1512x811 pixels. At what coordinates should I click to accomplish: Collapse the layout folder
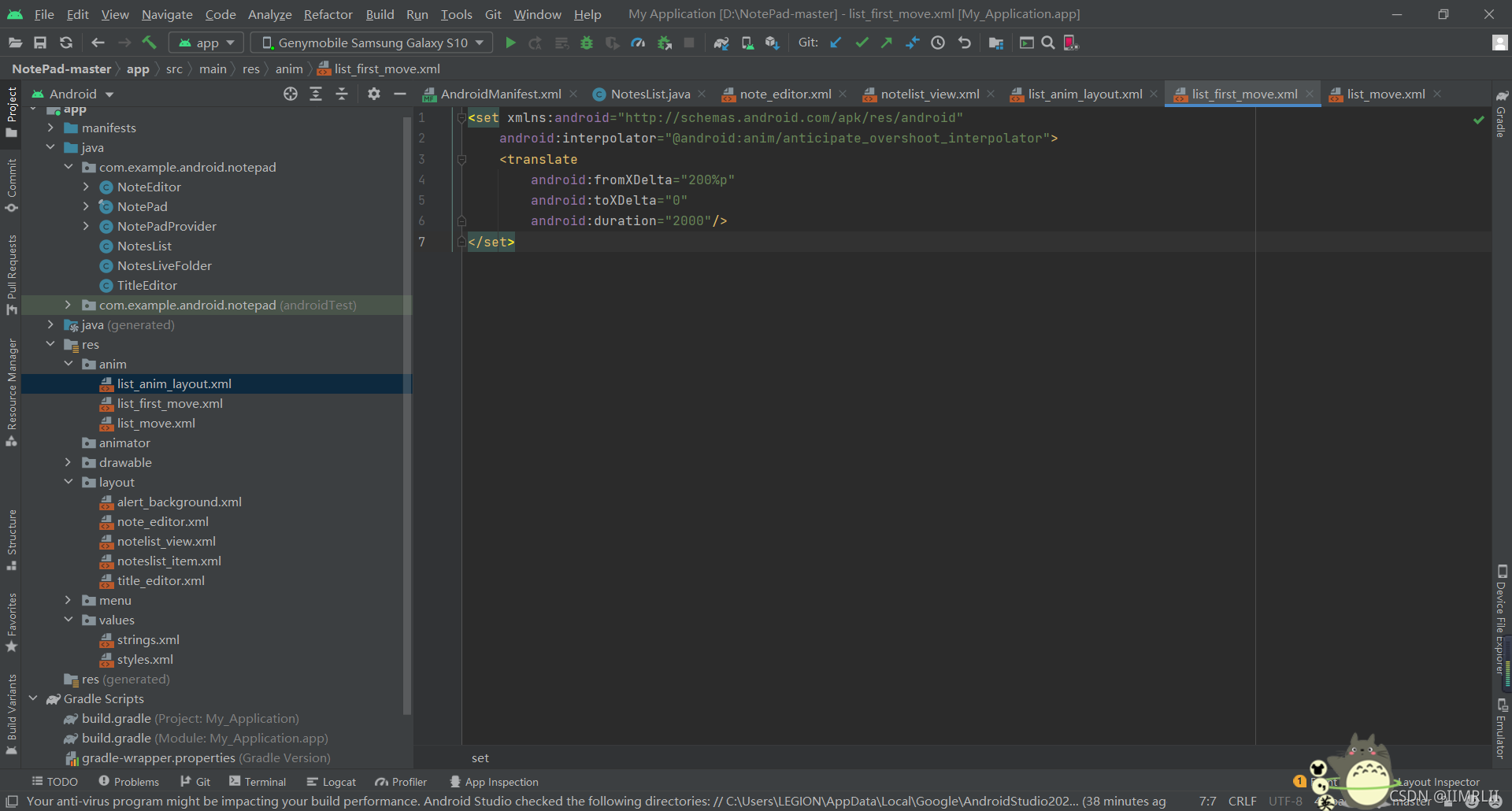coord(69,482)
